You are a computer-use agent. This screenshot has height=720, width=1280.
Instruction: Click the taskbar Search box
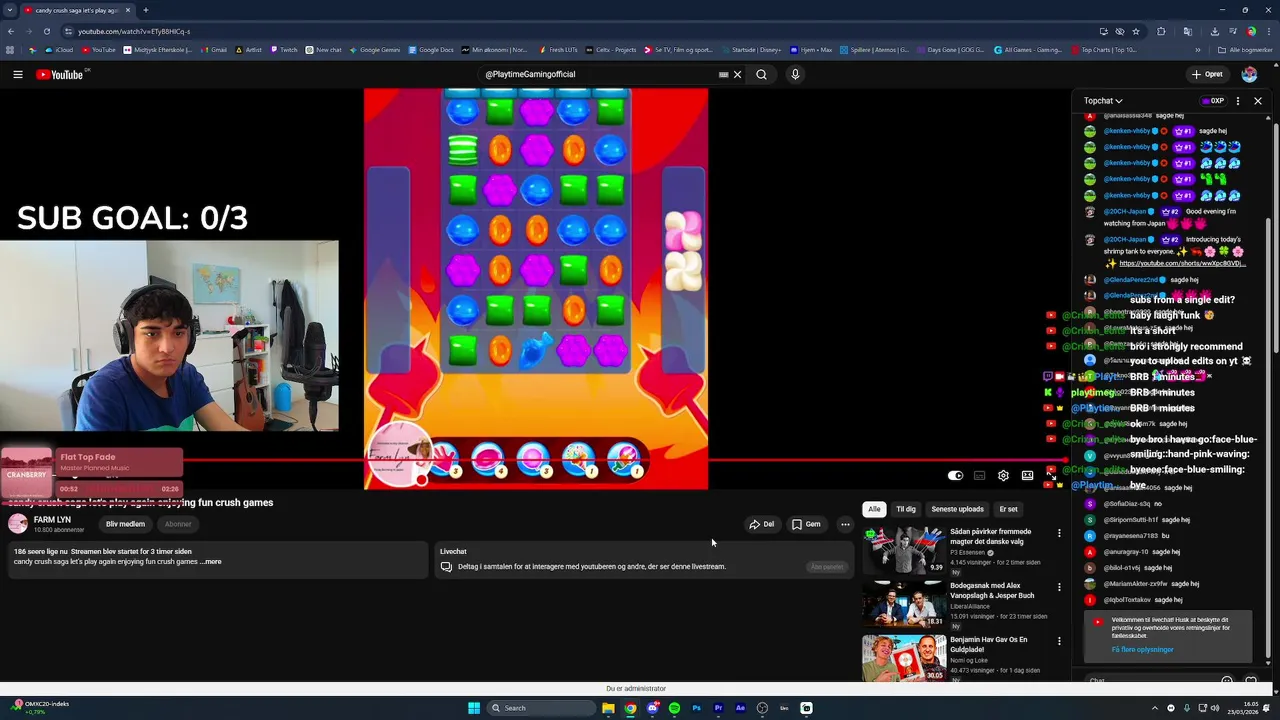[x=541, y=708]
